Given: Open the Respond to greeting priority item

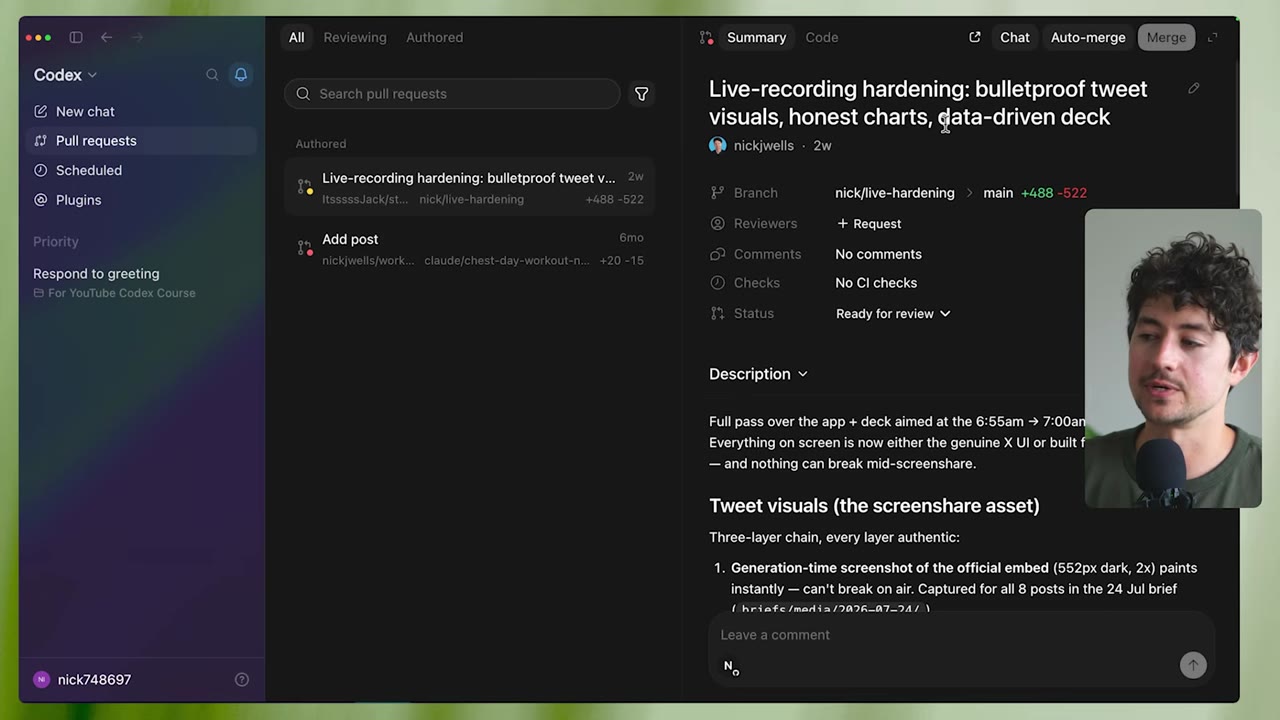Looking at the screenshot, I should (141, 283).
